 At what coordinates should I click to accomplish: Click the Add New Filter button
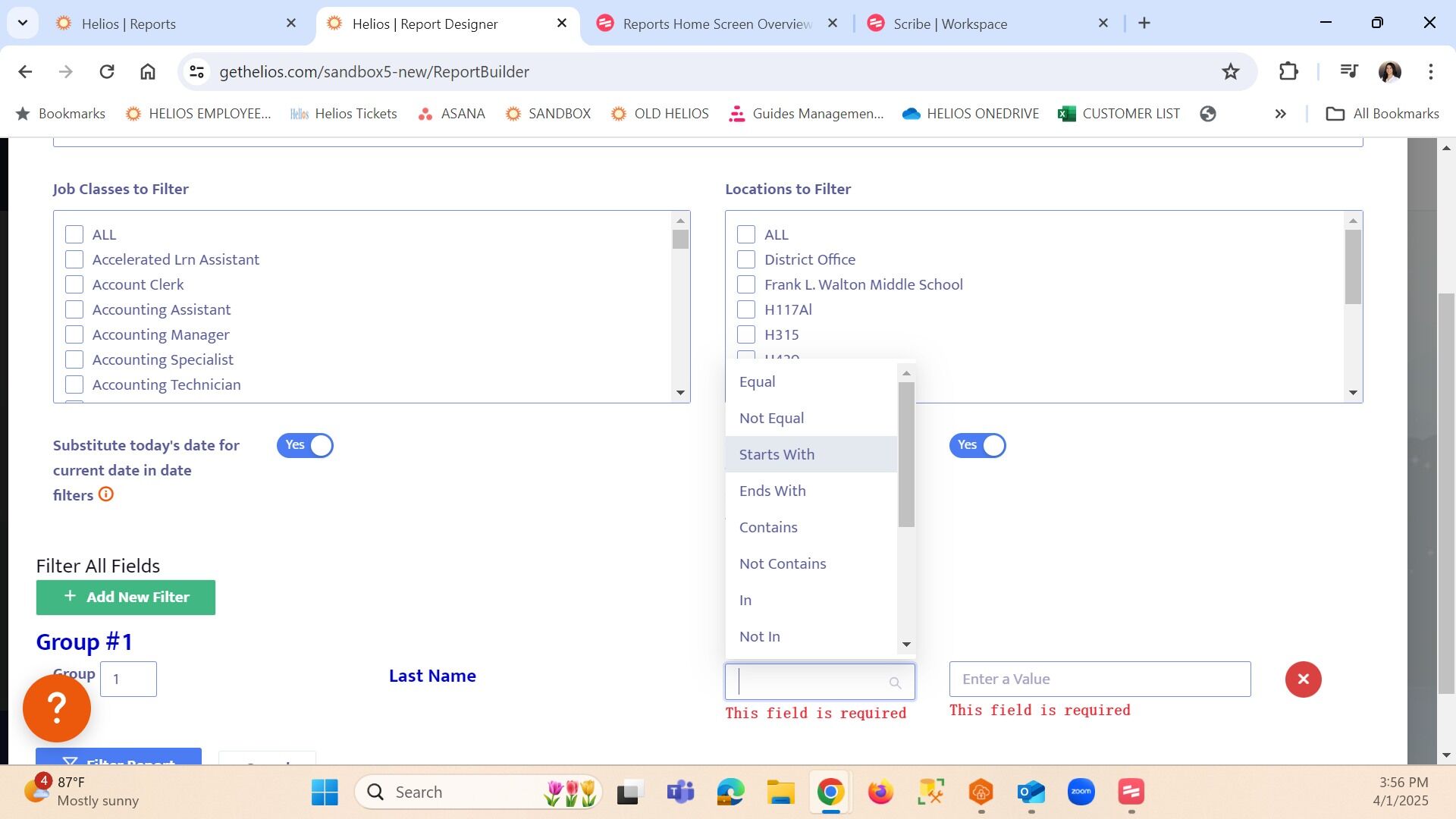[126, 598]
